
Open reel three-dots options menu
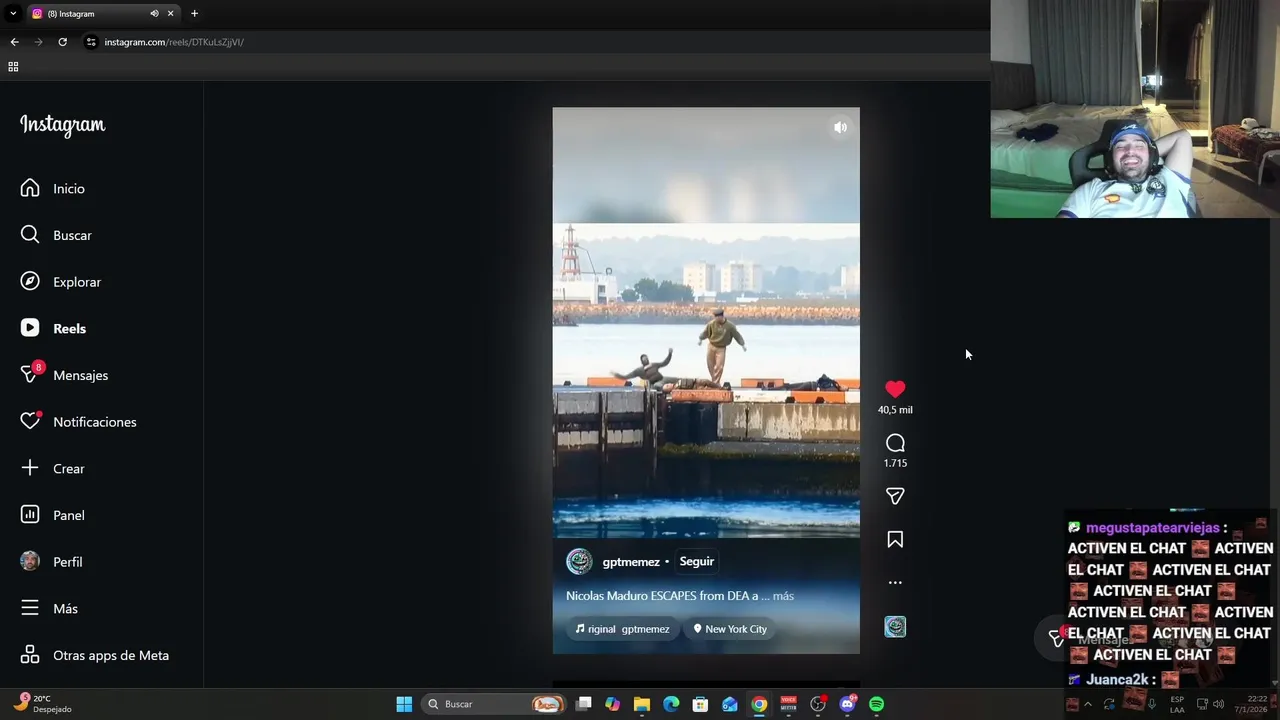tap(895, 582)
